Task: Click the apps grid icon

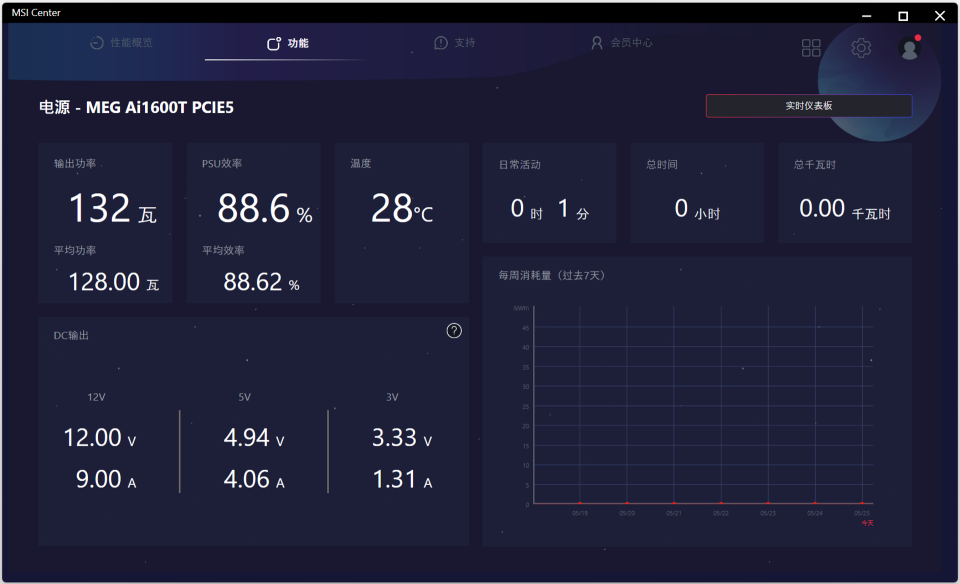Action: pyautogui.click(x=811, y=48)
